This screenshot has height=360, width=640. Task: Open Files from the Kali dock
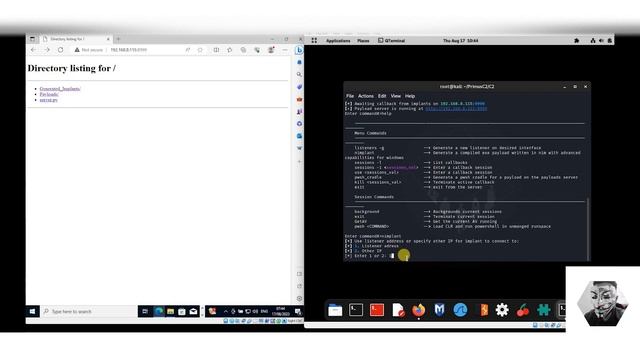pos(335,310)
